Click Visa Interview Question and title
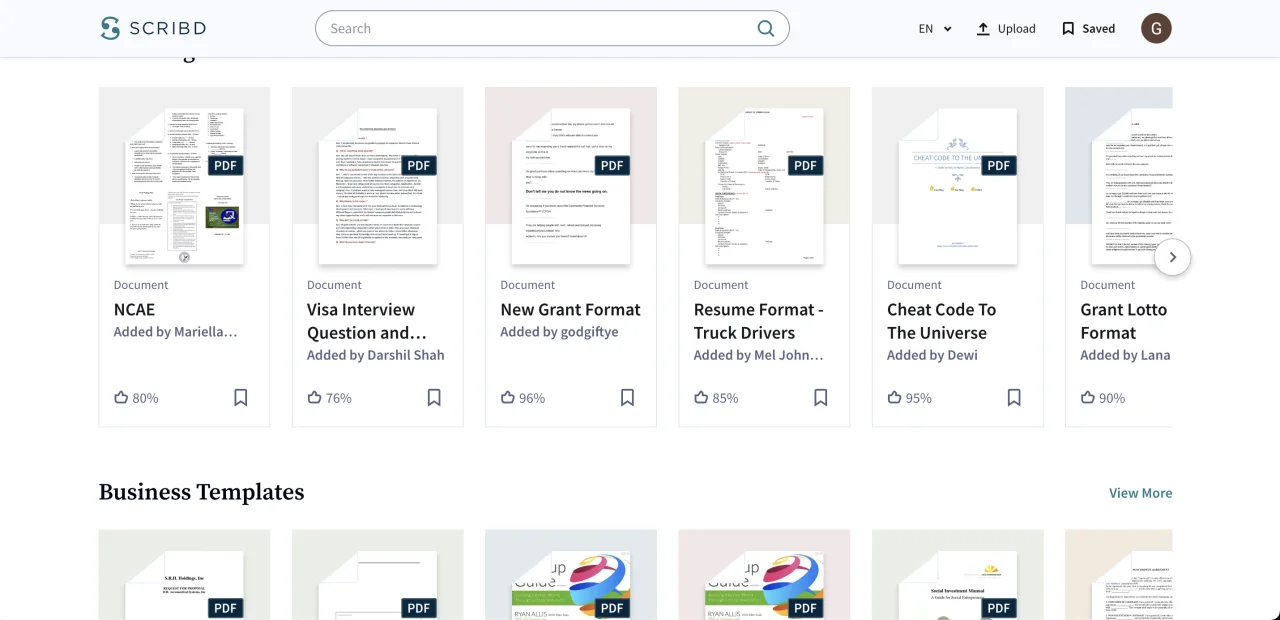 (367, 321)
